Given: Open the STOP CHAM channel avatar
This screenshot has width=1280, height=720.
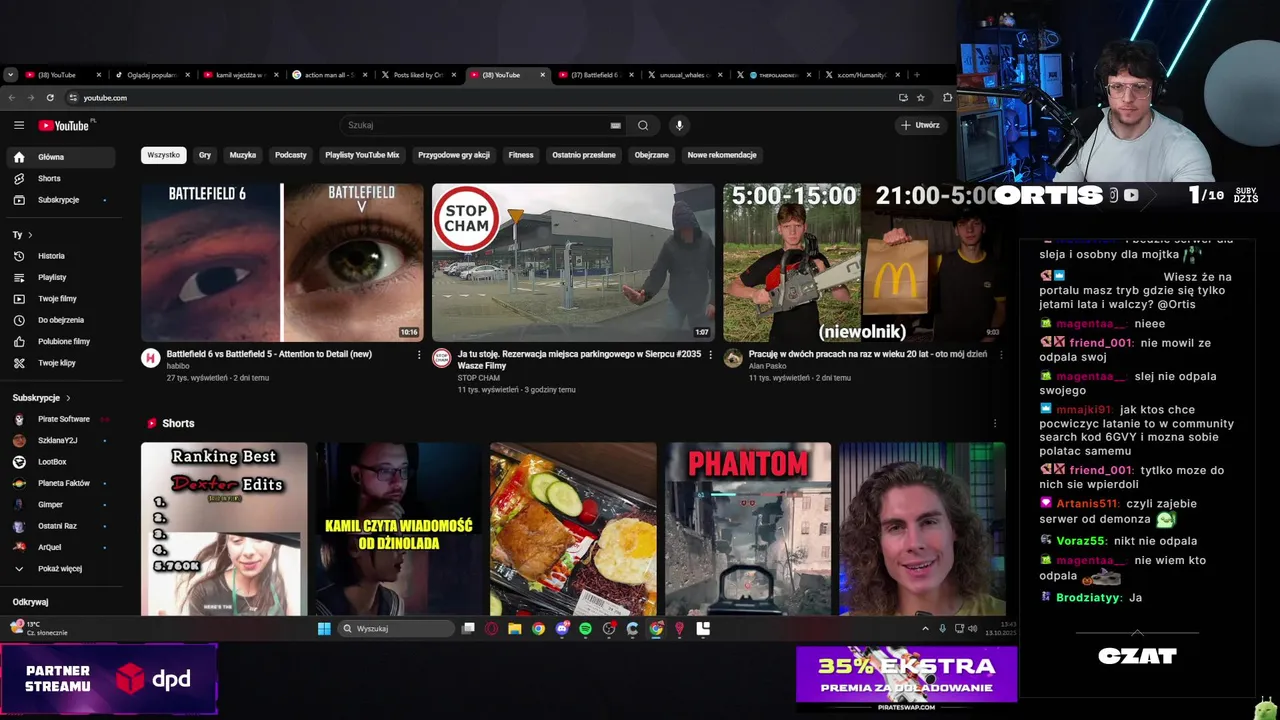Looking at the screenshot, I should coord(441,358).
